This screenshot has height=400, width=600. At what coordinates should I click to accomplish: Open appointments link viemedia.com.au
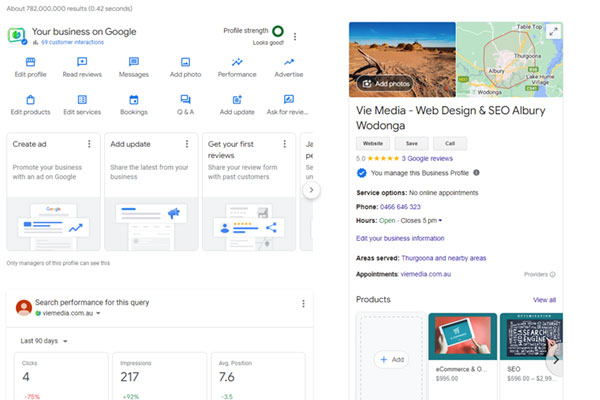click(x=426, y=274)
